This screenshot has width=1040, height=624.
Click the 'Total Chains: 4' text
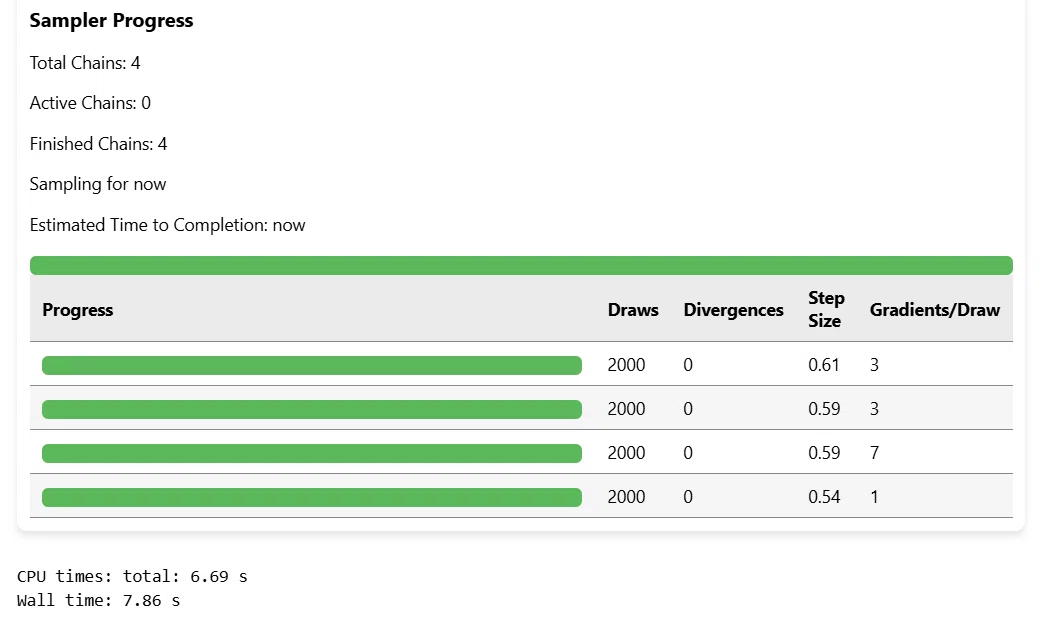[85, 63]
